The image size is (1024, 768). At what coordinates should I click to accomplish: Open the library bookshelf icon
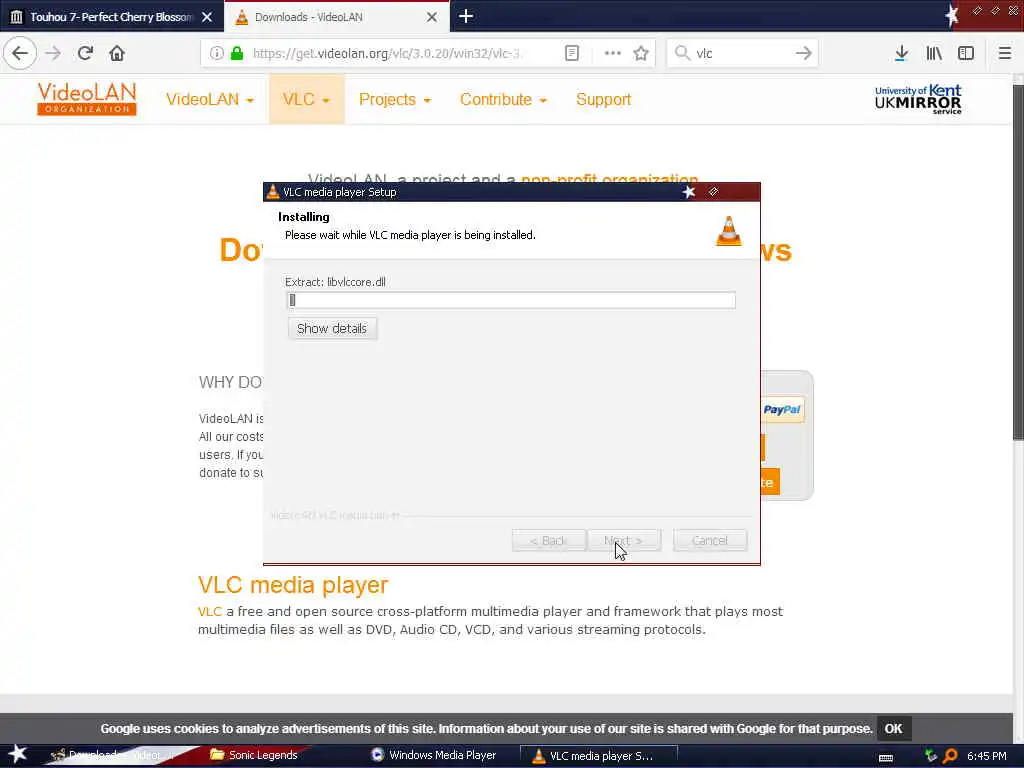coord(934,53)
